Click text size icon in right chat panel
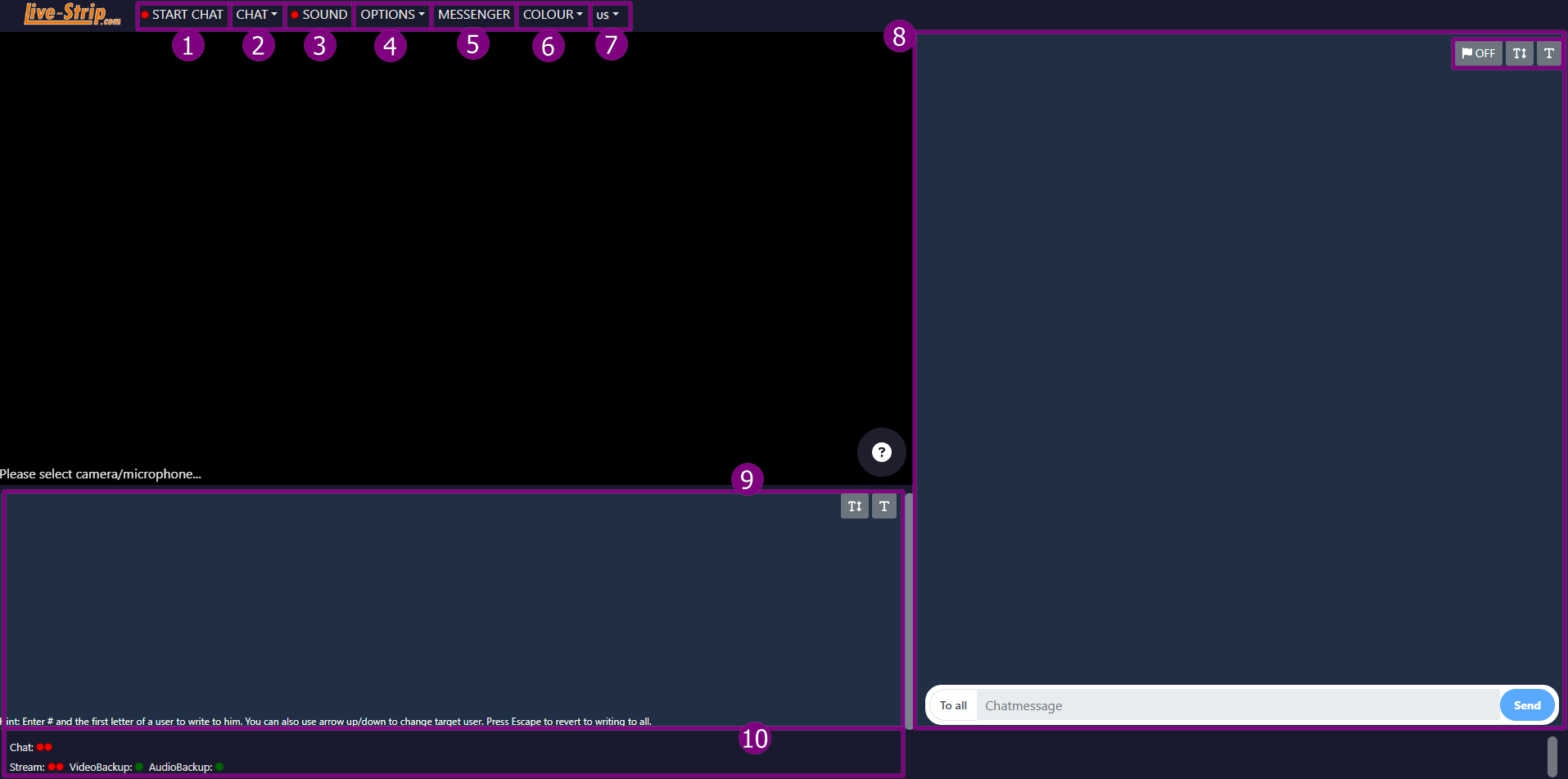 (1519, 53)
